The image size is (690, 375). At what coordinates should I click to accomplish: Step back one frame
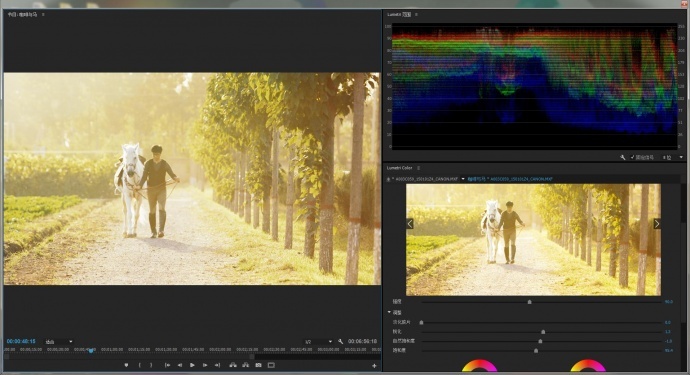pos(180,365)
